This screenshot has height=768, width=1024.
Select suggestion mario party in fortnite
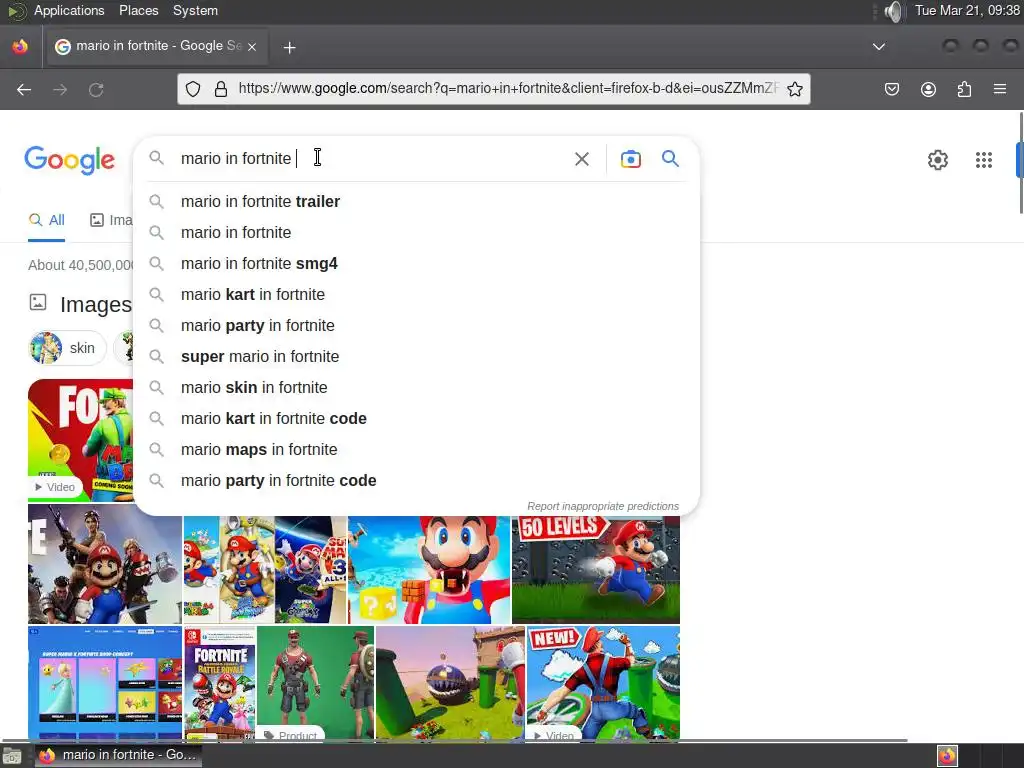417,325
